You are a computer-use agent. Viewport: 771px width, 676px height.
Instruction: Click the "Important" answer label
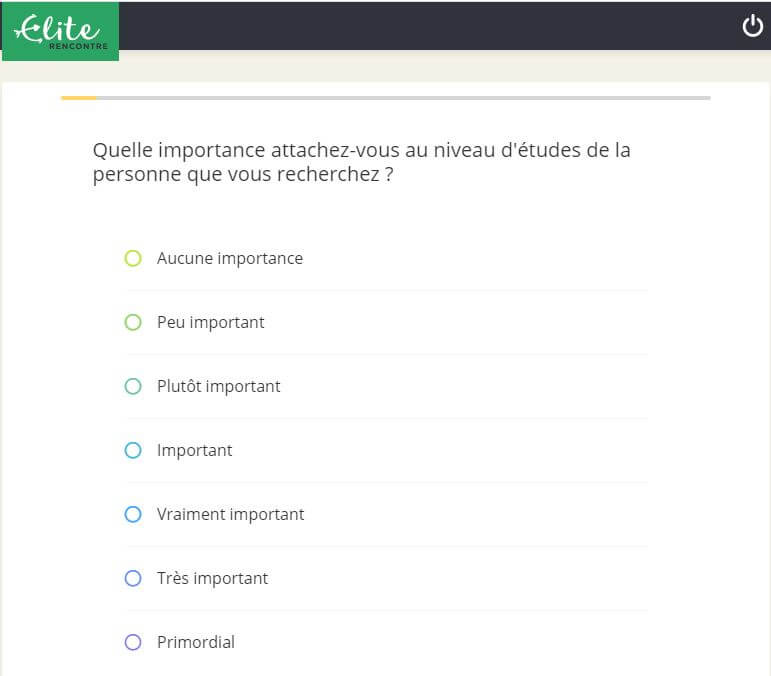(194, 451)
